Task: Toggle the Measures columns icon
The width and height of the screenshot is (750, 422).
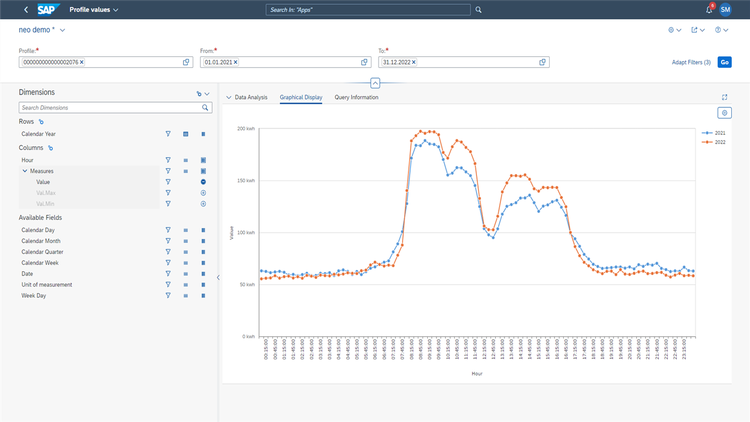Action: tap(203, 171)
